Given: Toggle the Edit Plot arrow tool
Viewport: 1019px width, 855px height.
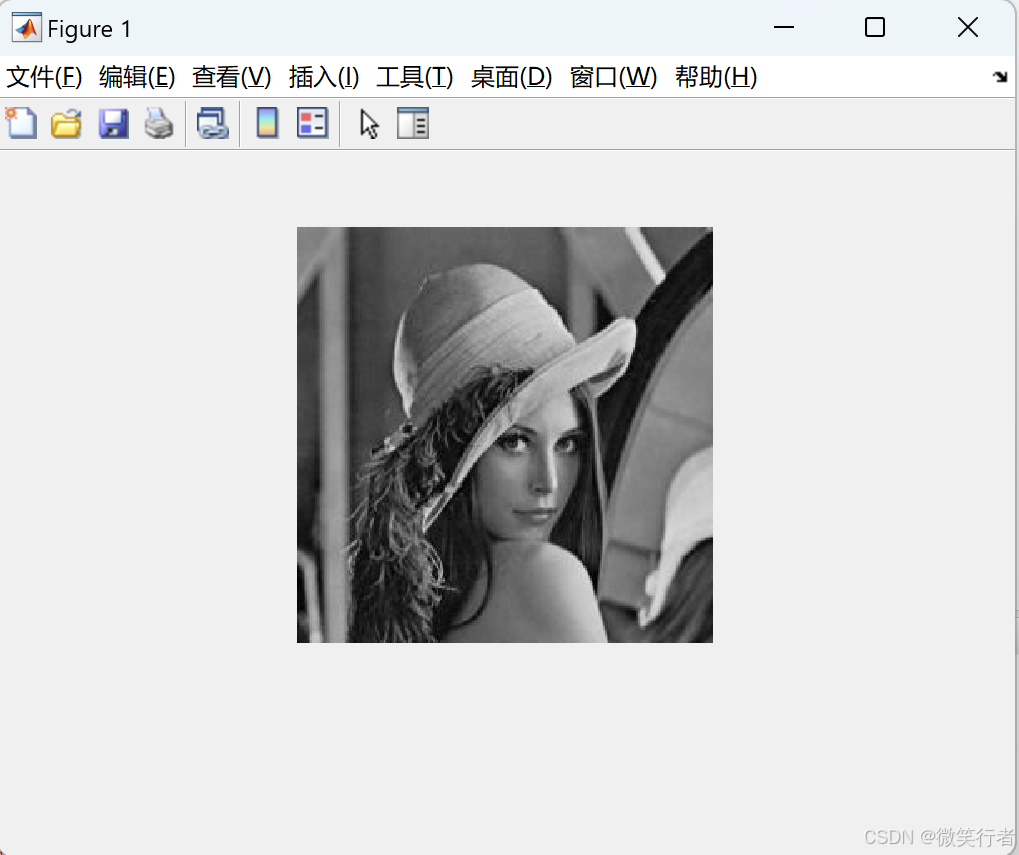Looking at the screenshot, I should tap(369, 123).
